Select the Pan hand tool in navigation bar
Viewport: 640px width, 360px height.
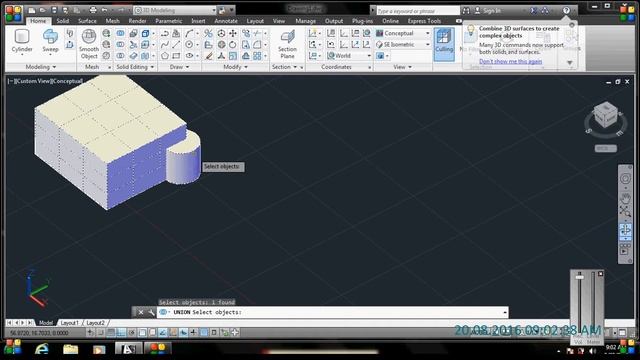click(x=625, y=198)
